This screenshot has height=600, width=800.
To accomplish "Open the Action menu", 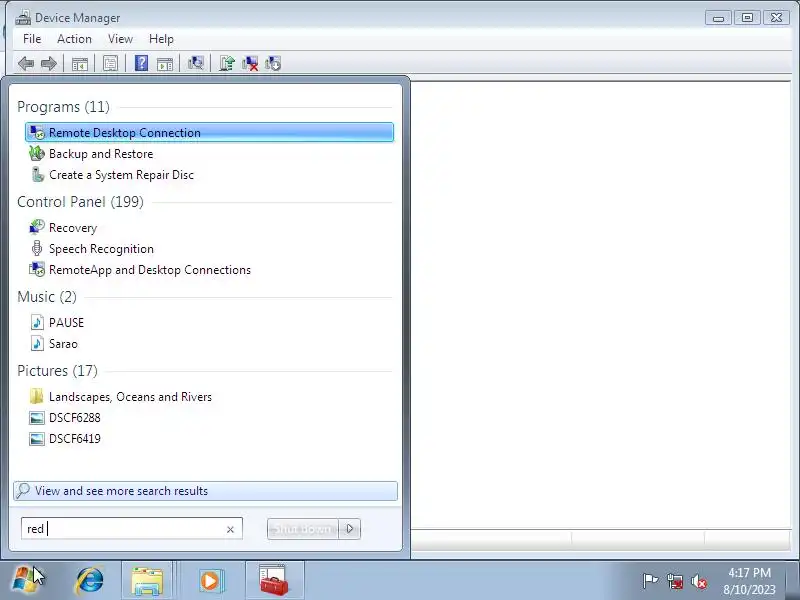I will point(74,39).
